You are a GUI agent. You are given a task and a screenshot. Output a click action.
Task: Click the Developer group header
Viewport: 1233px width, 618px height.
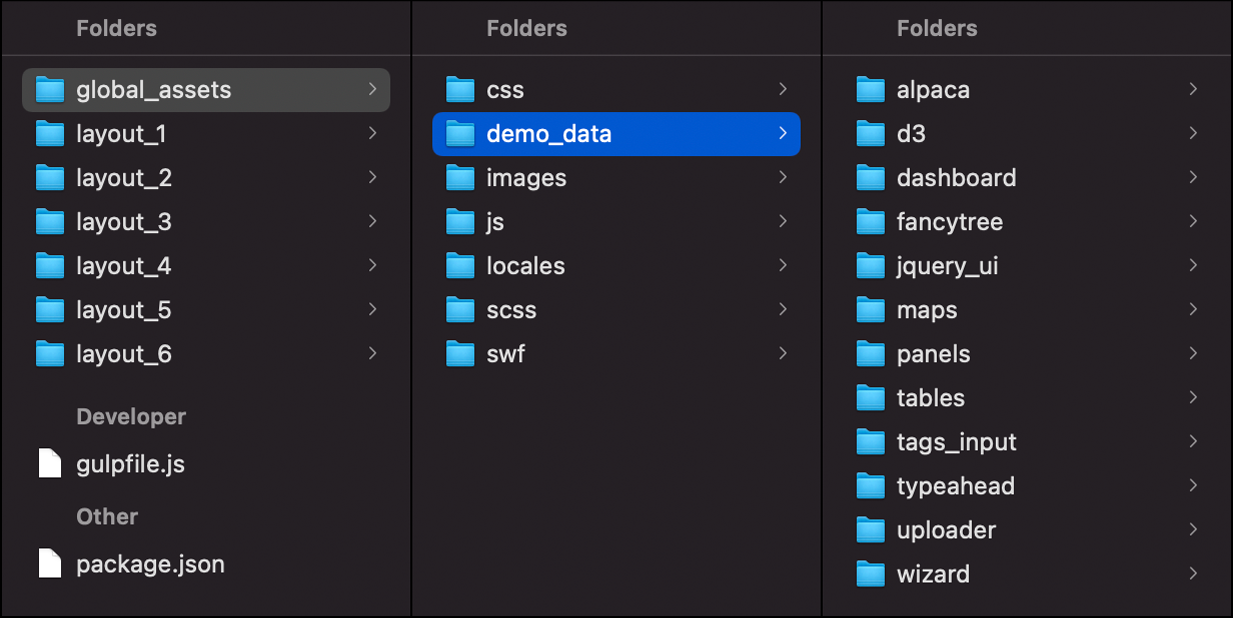(131, 417)
